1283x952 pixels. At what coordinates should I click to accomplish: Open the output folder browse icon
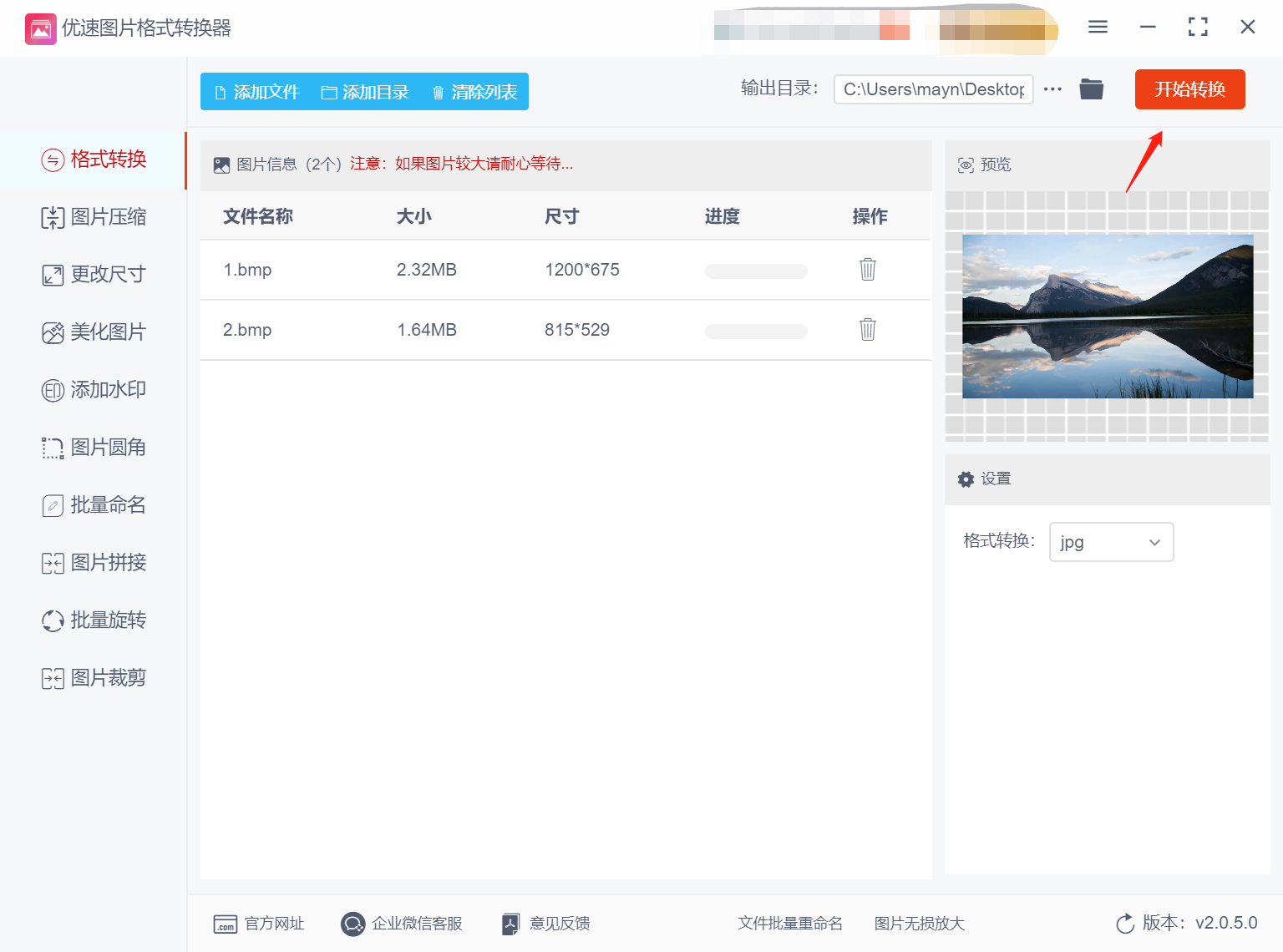[1091, 89]
